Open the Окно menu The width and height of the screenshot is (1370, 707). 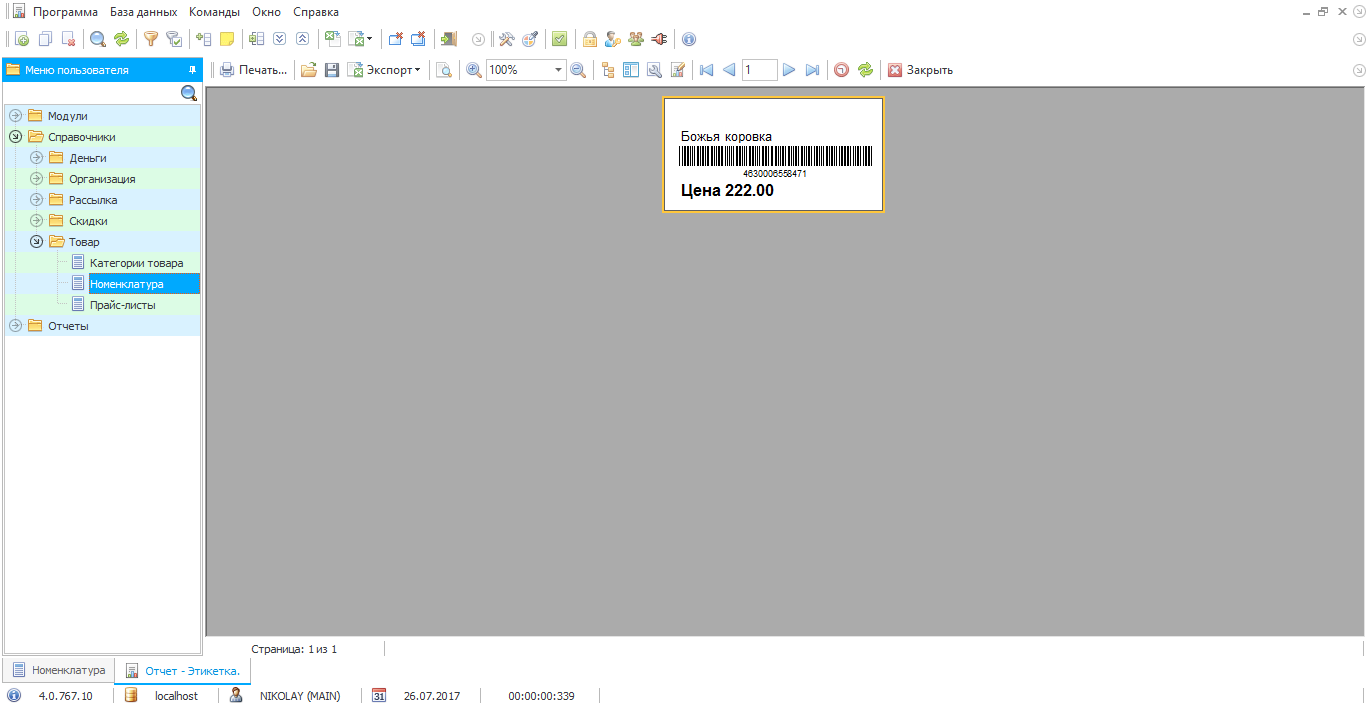tap(266, 12)
